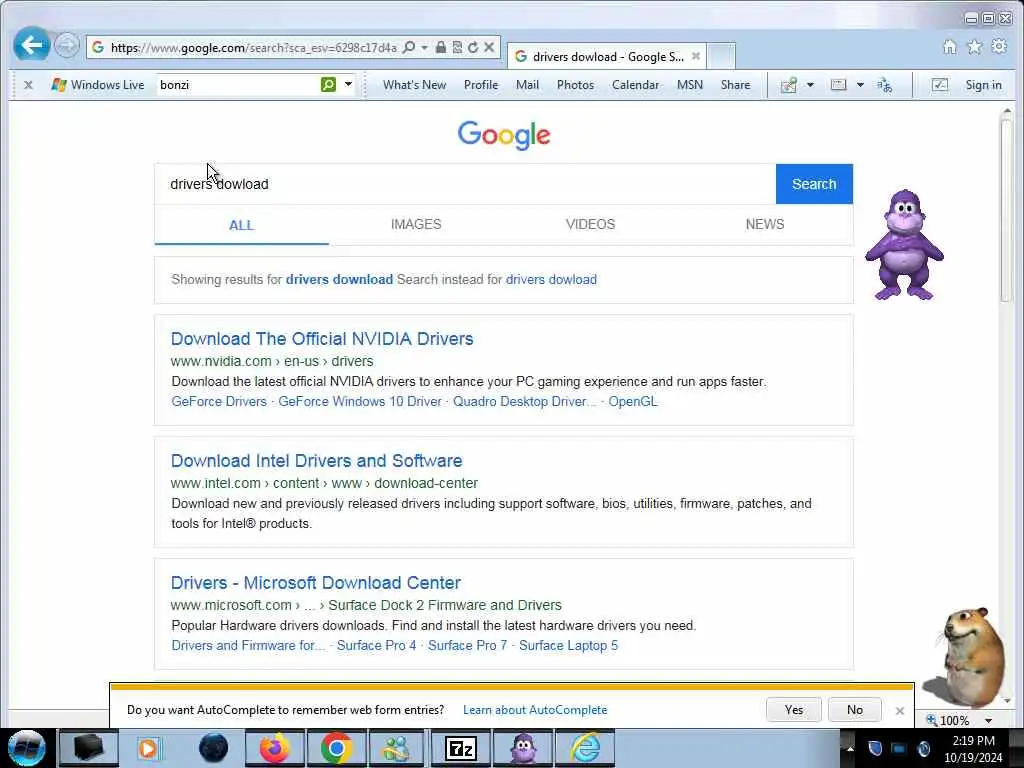Click the forward navigation arrow
Image resolution: width=1024 pixels, height=768 pixels.
pos(66,46)
